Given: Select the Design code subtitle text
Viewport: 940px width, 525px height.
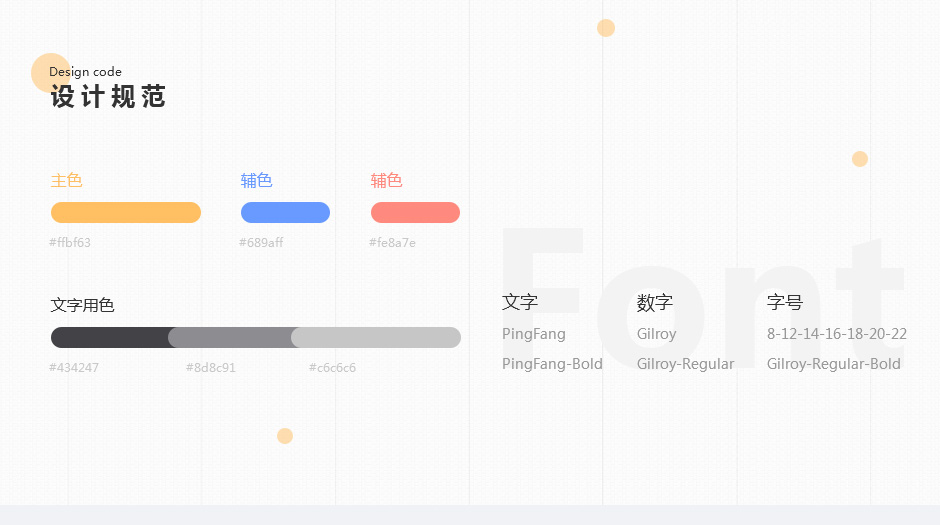Looking at the screenshot, I should (85, 72).
